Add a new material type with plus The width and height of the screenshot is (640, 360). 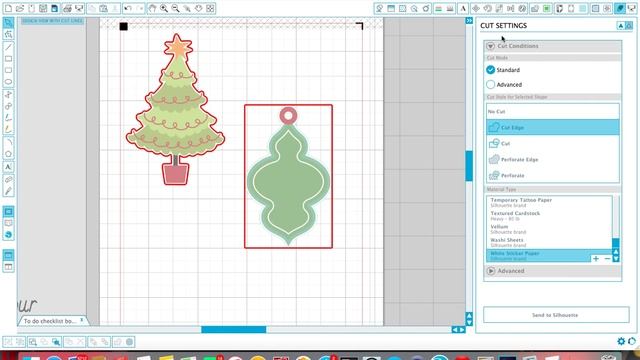click(596, 259)
